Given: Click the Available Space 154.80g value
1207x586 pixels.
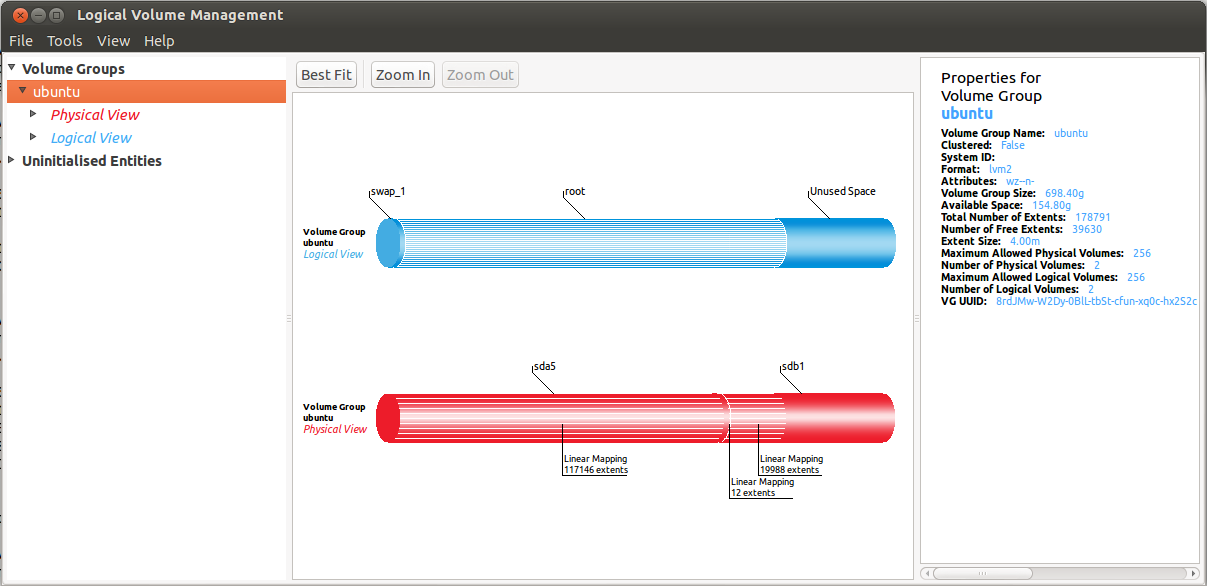Looking at the screenshot, I should tap(1052, 205).
